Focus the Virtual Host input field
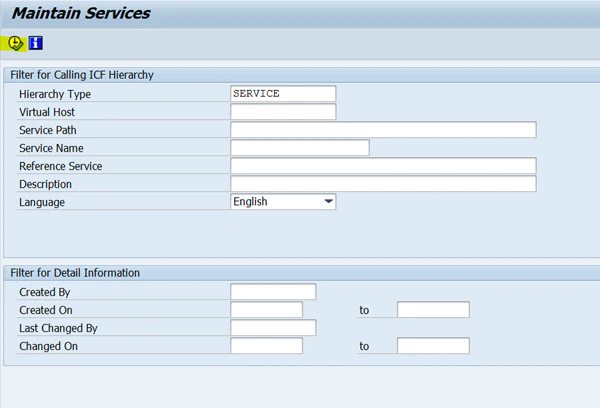The image size is (600, 408). coord(283,112)
